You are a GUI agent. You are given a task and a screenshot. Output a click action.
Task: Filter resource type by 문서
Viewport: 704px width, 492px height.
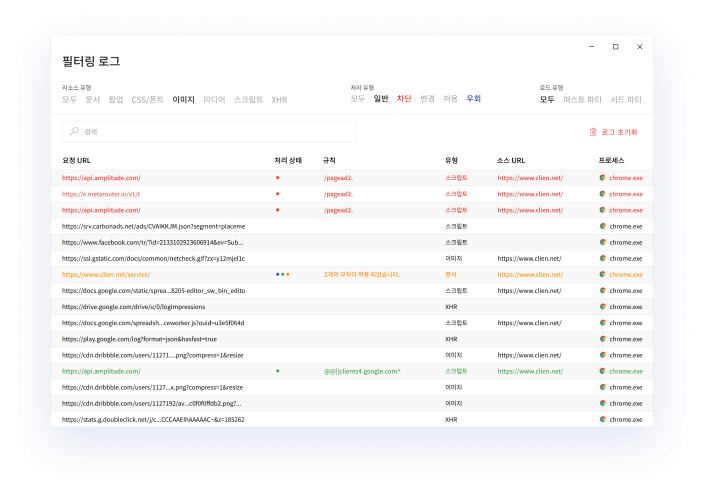92,99
